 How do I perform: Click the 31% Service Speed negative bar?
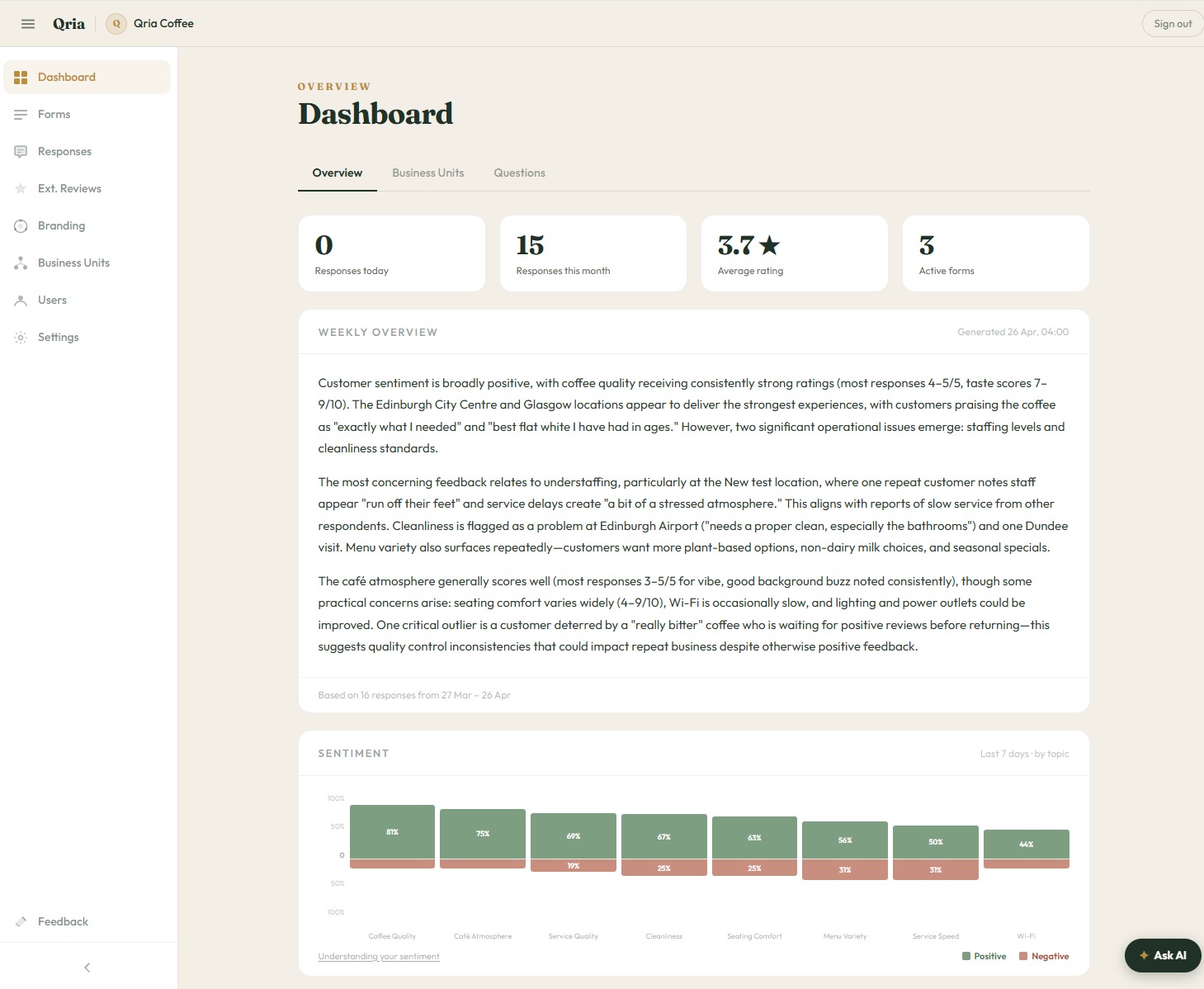(936, 869)
